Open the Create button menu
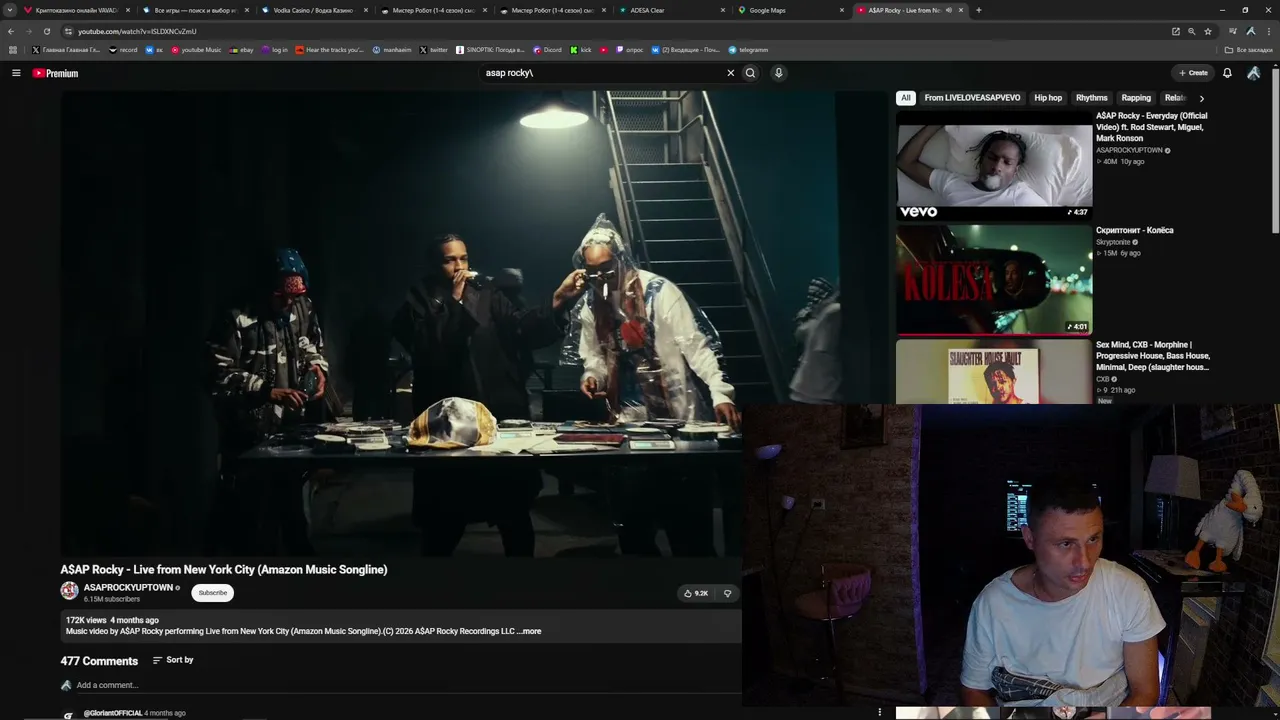1280x720 pixels. 1193,73
